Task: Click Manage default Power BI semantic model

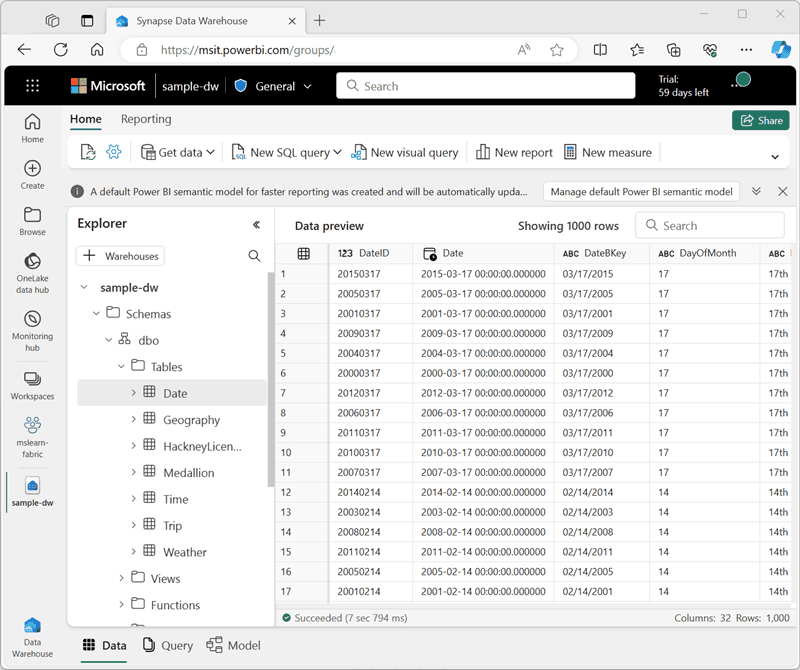Action: 641,191
